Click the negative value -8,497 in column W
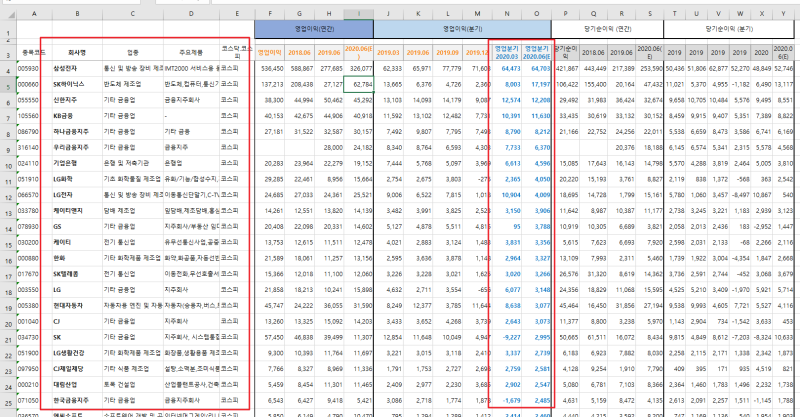 [740, 195]
